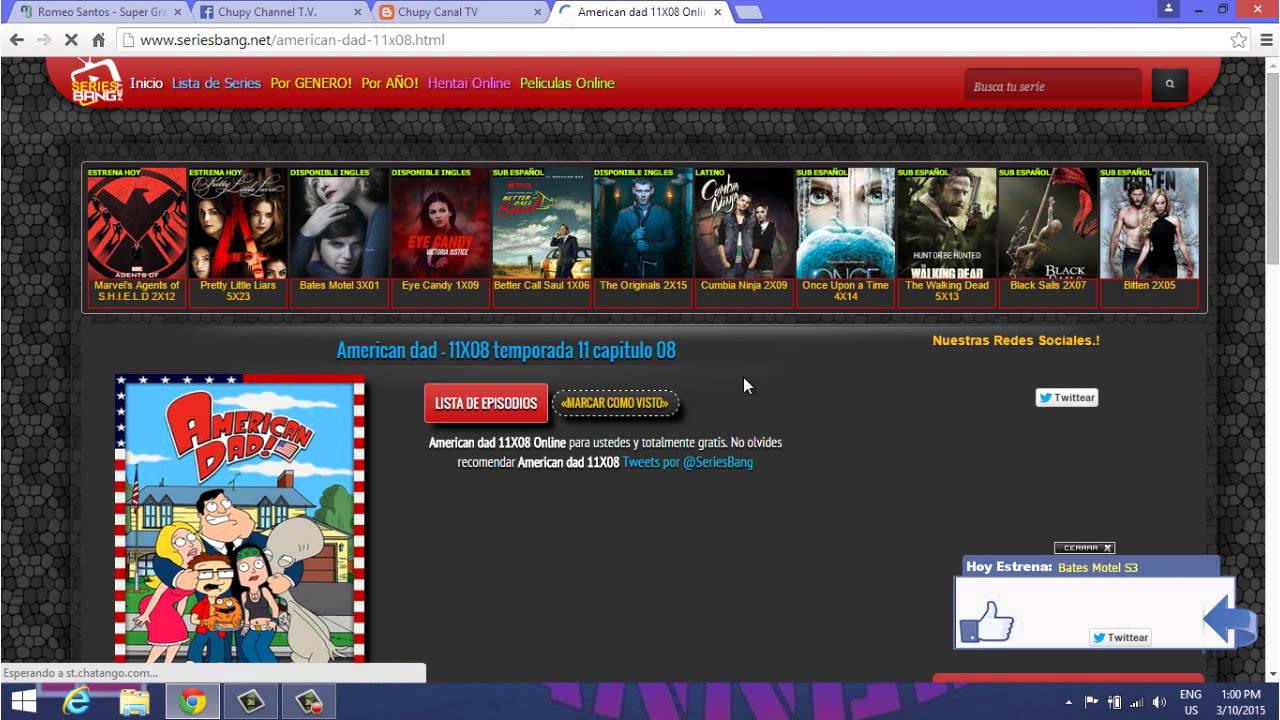Image resolution: width=1280 pixels, height=720 pixels.
Task: Click the browser back arrow
Action: point(17,40)
